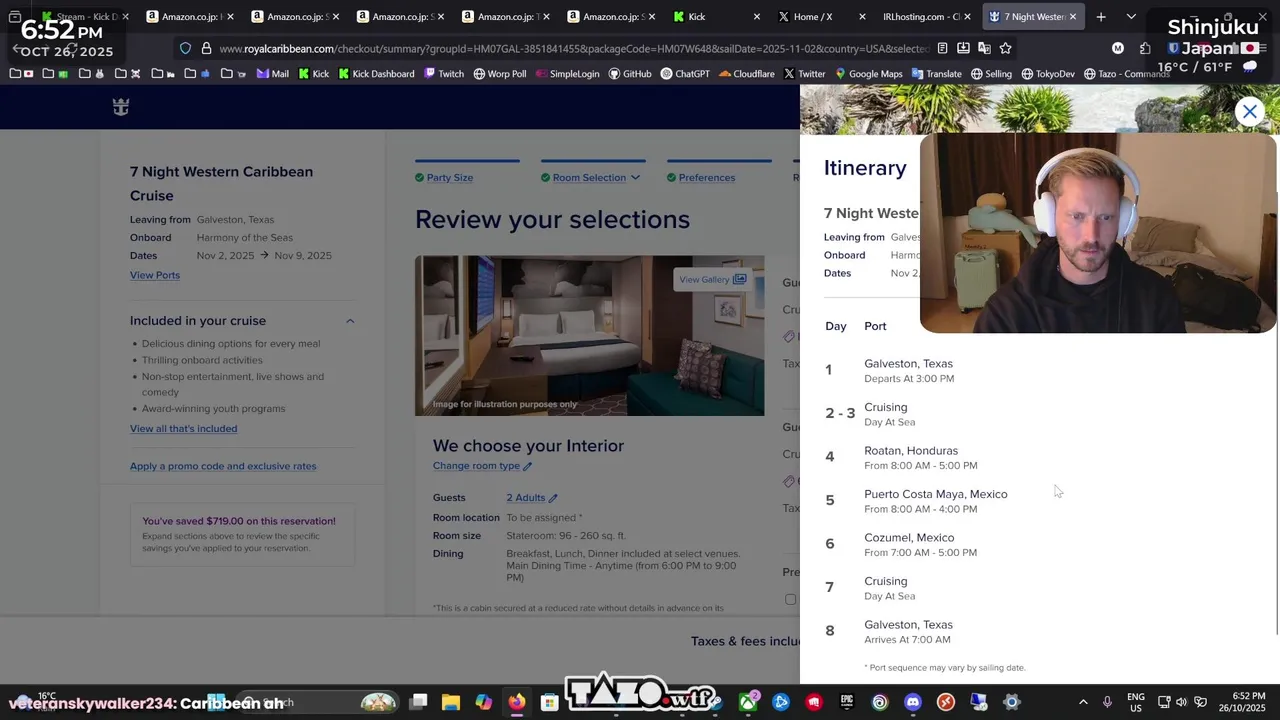The width and height of the screenshot is (1280, 720).
Task: Launch Microsoft Store from the taskbar
Action: coord(549,702)
